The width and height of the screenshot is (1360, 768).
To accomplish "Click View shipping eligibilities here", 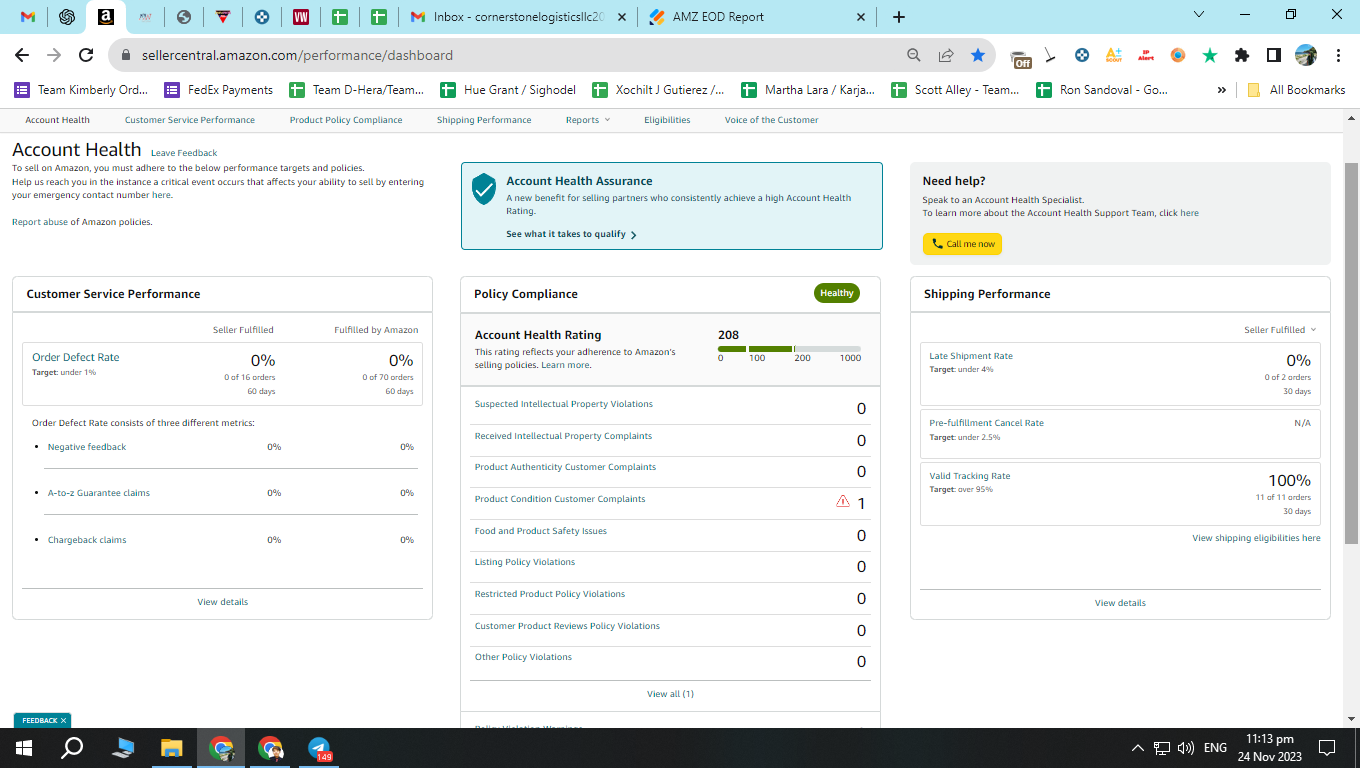I will pos(1256,538).
